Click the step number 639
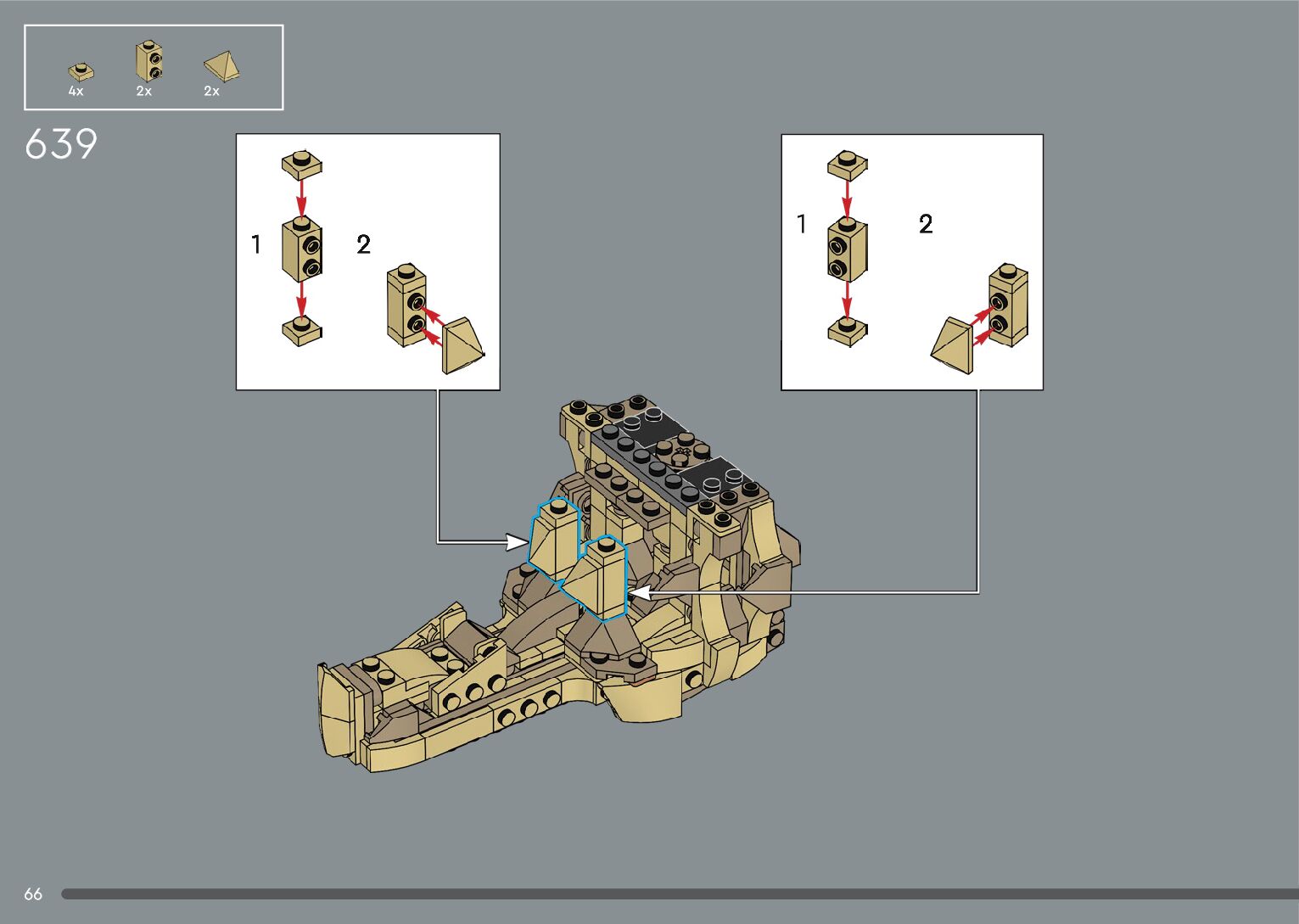 (61, 144)
